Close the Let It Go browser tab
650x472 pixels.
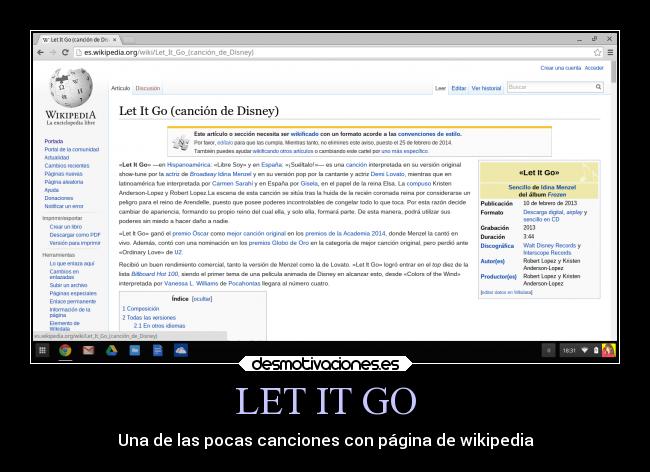coord(115,40)
